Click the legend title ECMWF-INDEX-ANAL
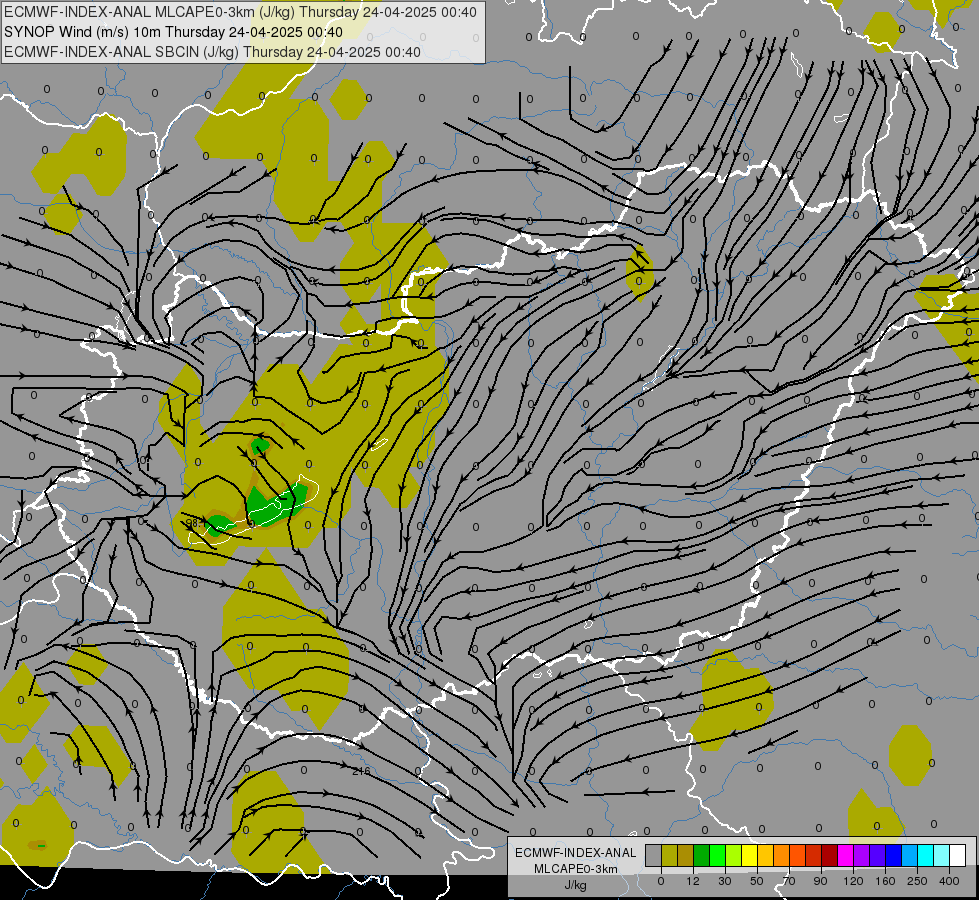Screen dimensions: 979x900 (576, 853)
